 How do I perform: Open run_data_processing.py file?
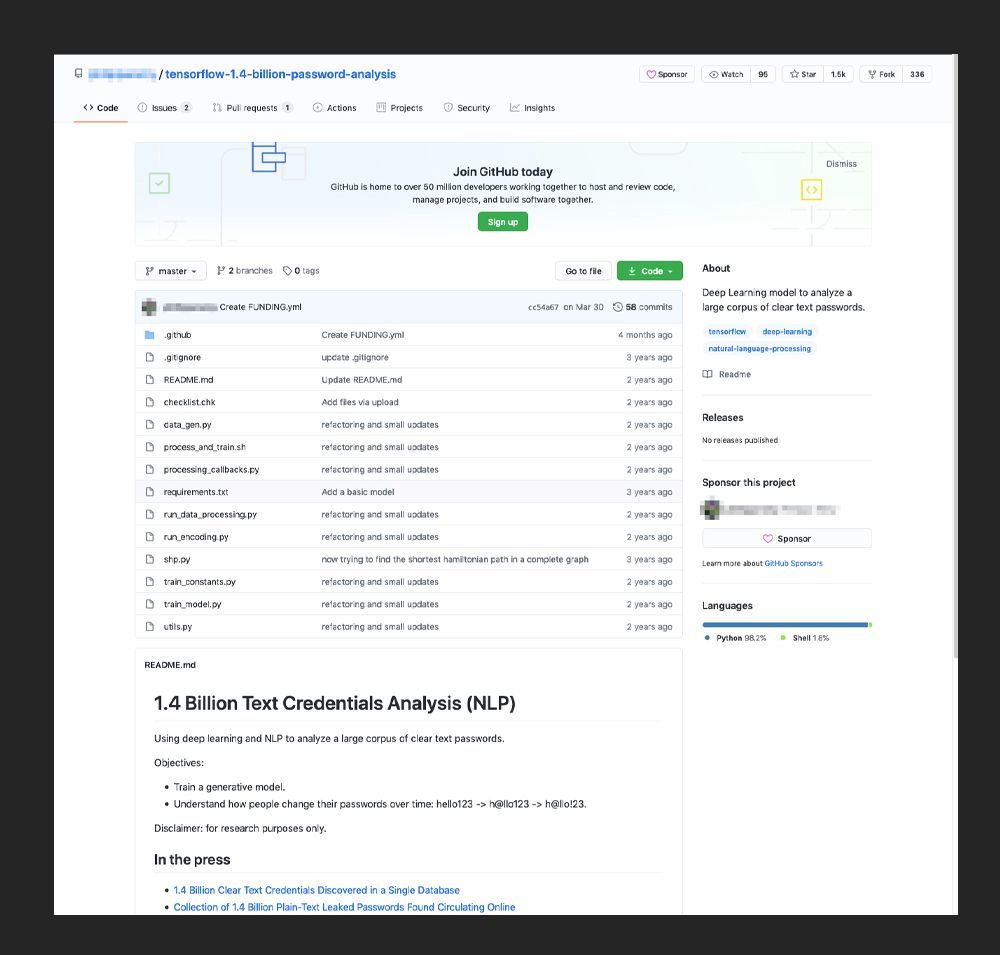coord(210,514)
